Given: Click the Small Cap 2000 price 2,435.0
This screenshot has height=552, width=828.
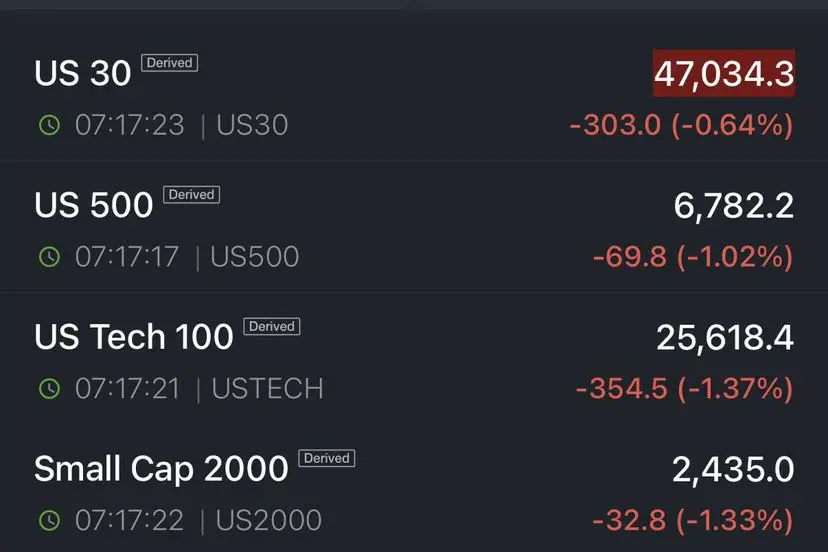Looking at the screenshot, I should [x=733, y=470].
